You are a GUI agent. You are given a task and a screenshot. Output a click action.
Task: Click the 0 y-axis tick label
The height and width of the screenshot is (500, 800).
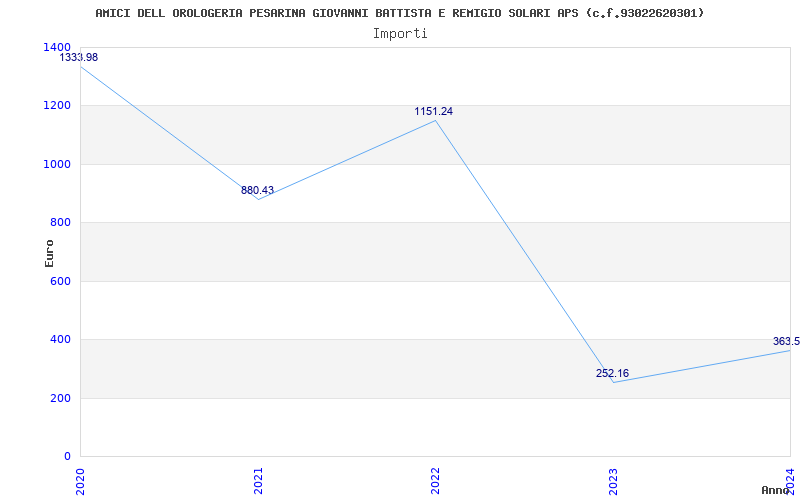[67, 456]
